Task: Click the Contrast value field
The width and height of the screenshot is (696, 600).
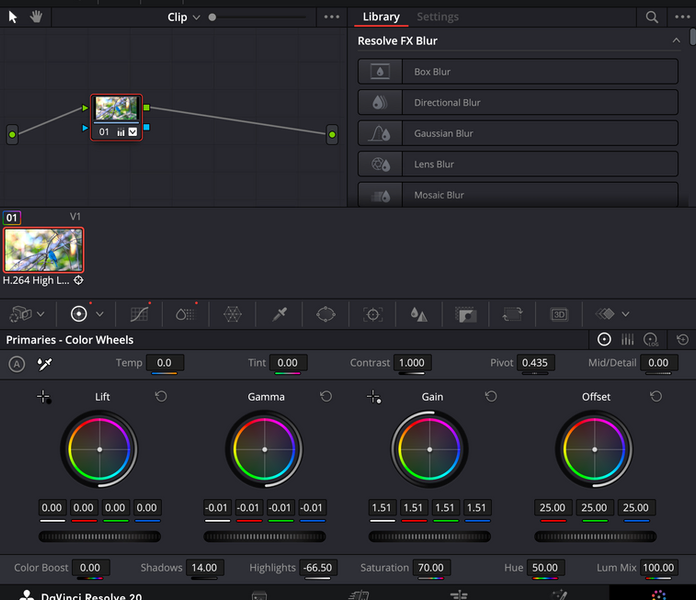Action: [412, 363]
